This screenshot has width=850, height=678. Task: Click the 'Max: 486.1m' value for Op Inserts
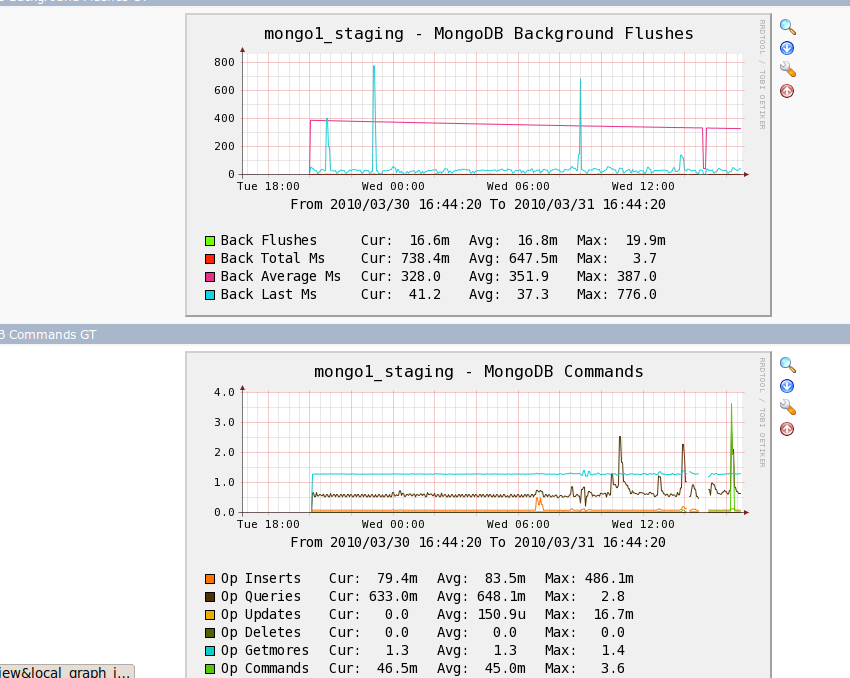tap(589, 578)
